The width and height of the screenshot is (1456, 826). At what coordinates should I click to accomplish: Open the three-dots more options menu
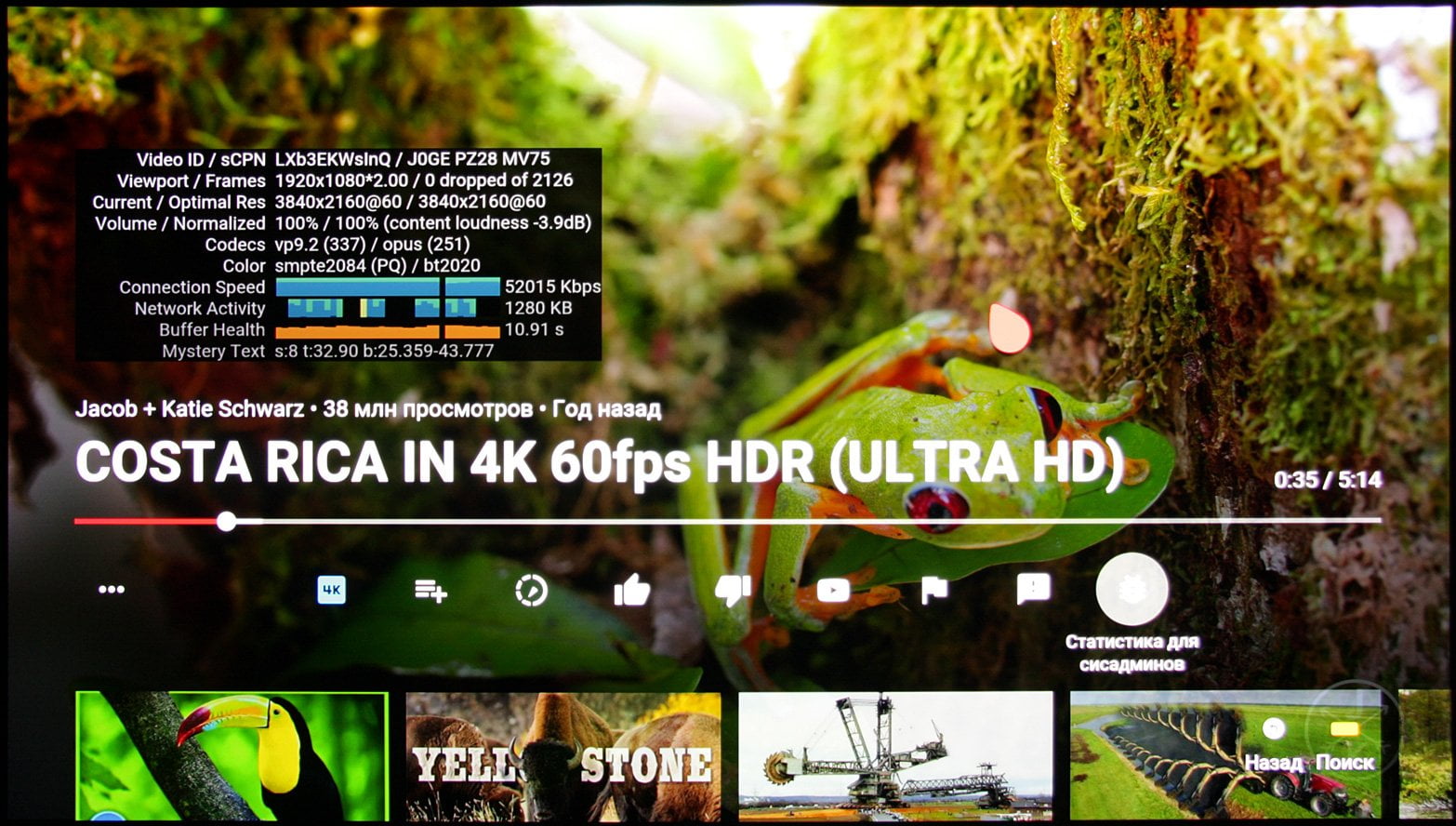point(112,590)
